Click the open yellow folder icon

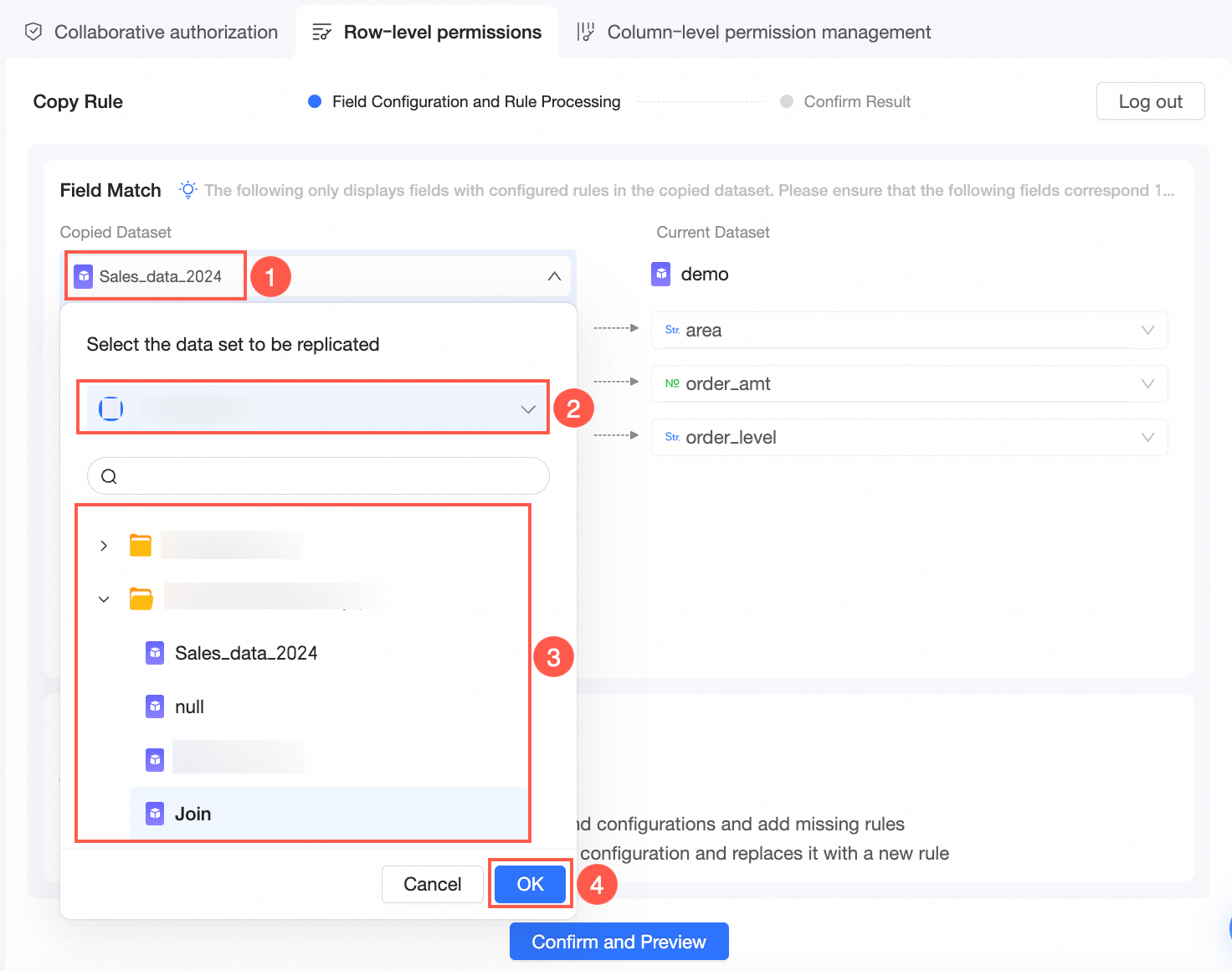pyautogui.click(x=141, y=599)
